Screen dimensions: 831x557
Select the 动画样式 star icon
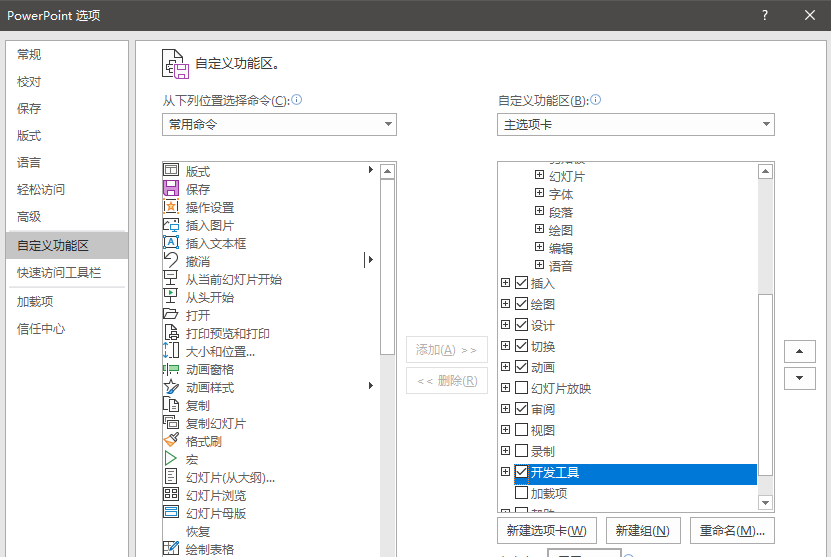[171, 386]
